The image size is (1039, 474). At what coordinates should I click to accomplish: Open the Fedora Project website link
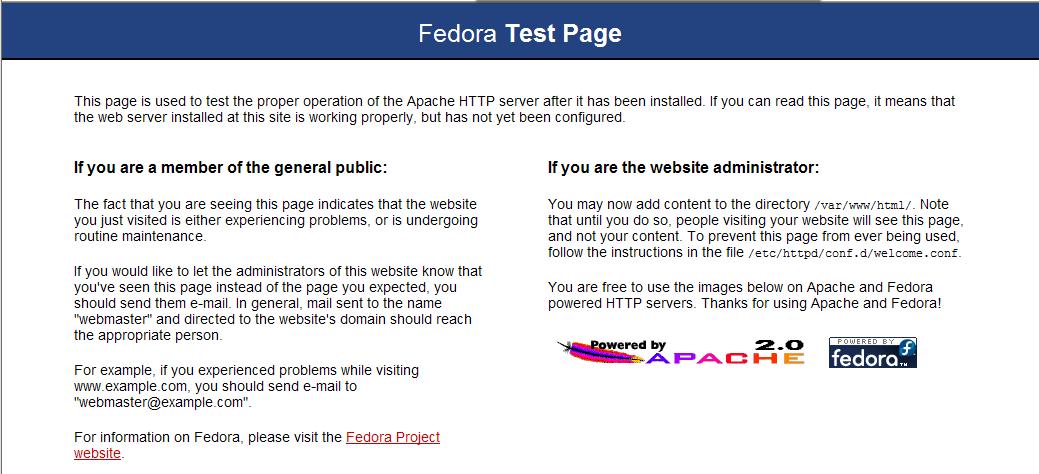[392, 437]
